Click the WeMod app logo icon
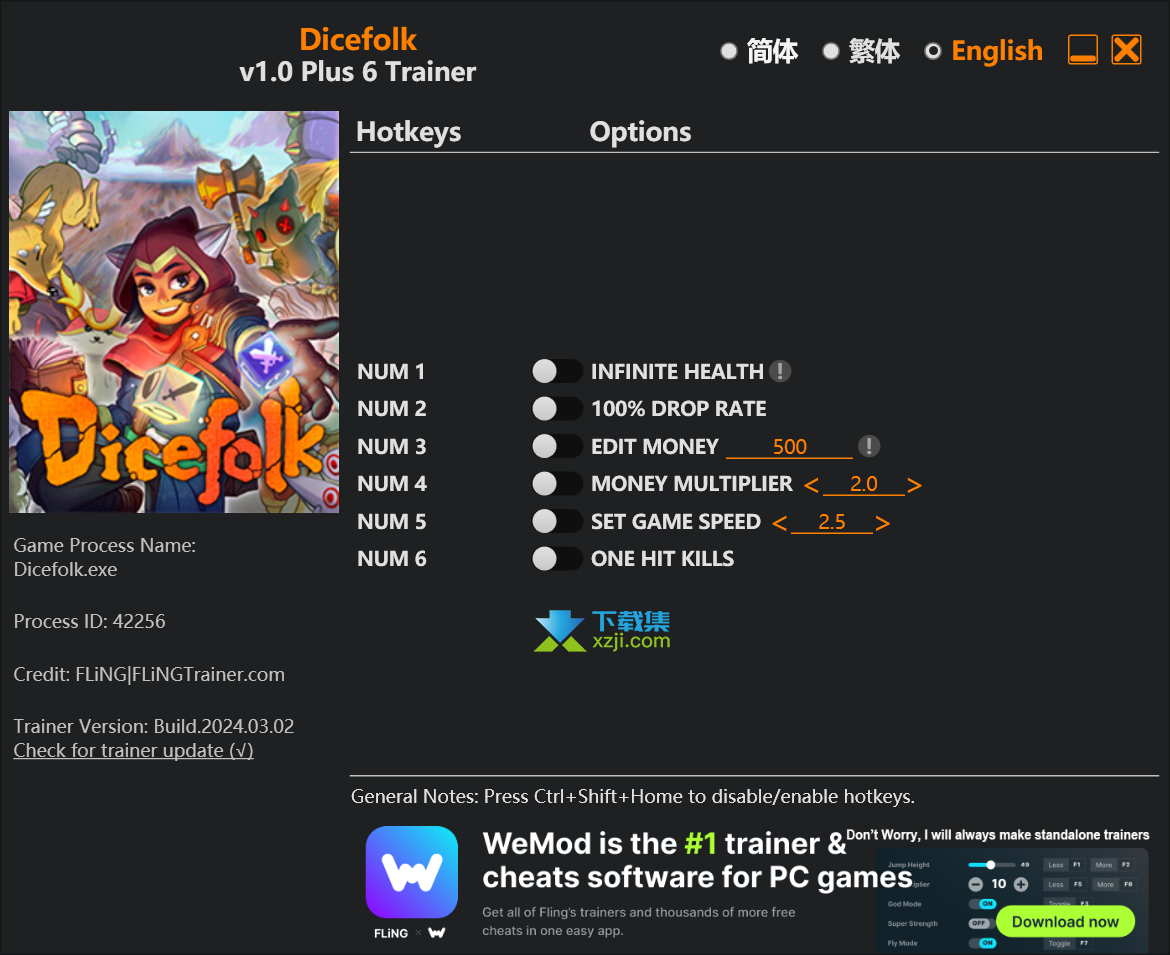The height and width of the screenshot is (955, 1170). pyautogui.click(x=412, y=871)
